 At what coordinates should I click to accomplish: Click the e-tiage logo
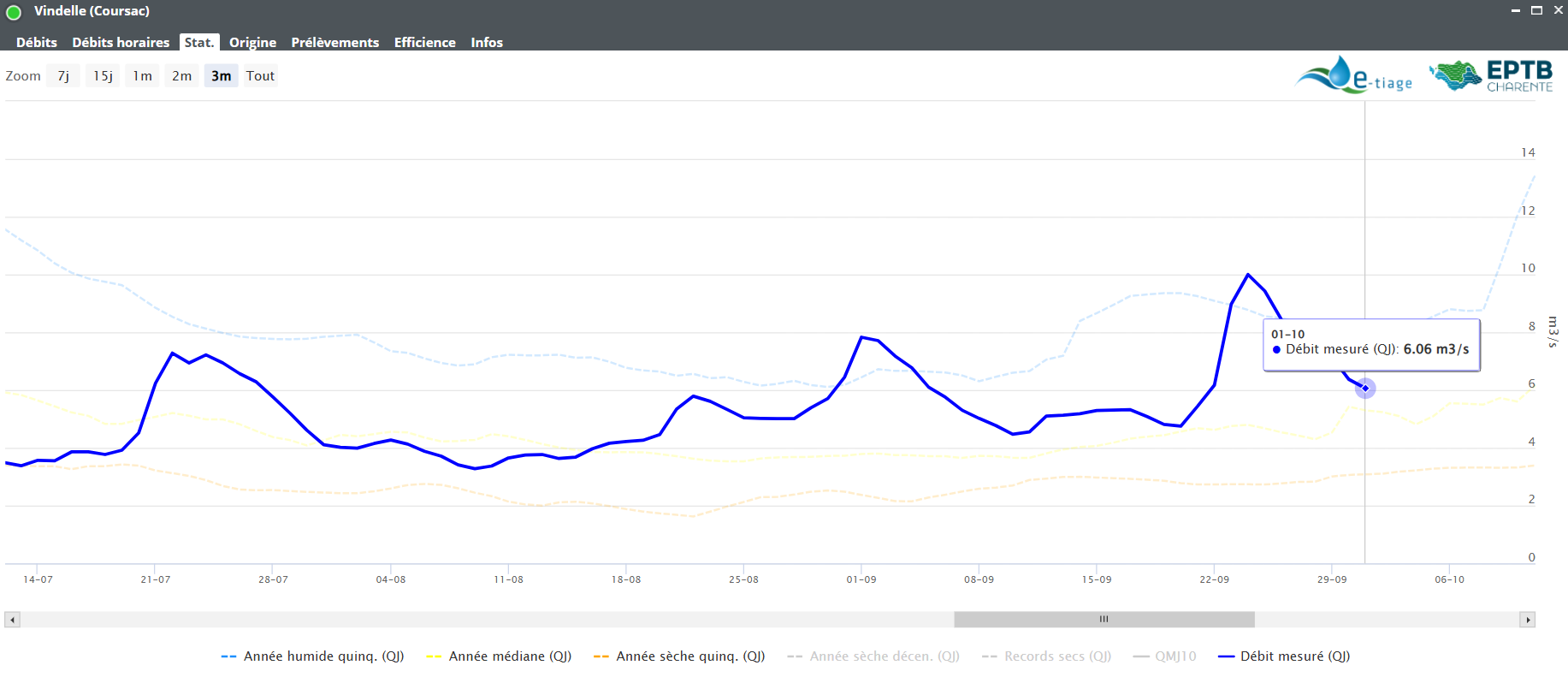click(1353, 75)
